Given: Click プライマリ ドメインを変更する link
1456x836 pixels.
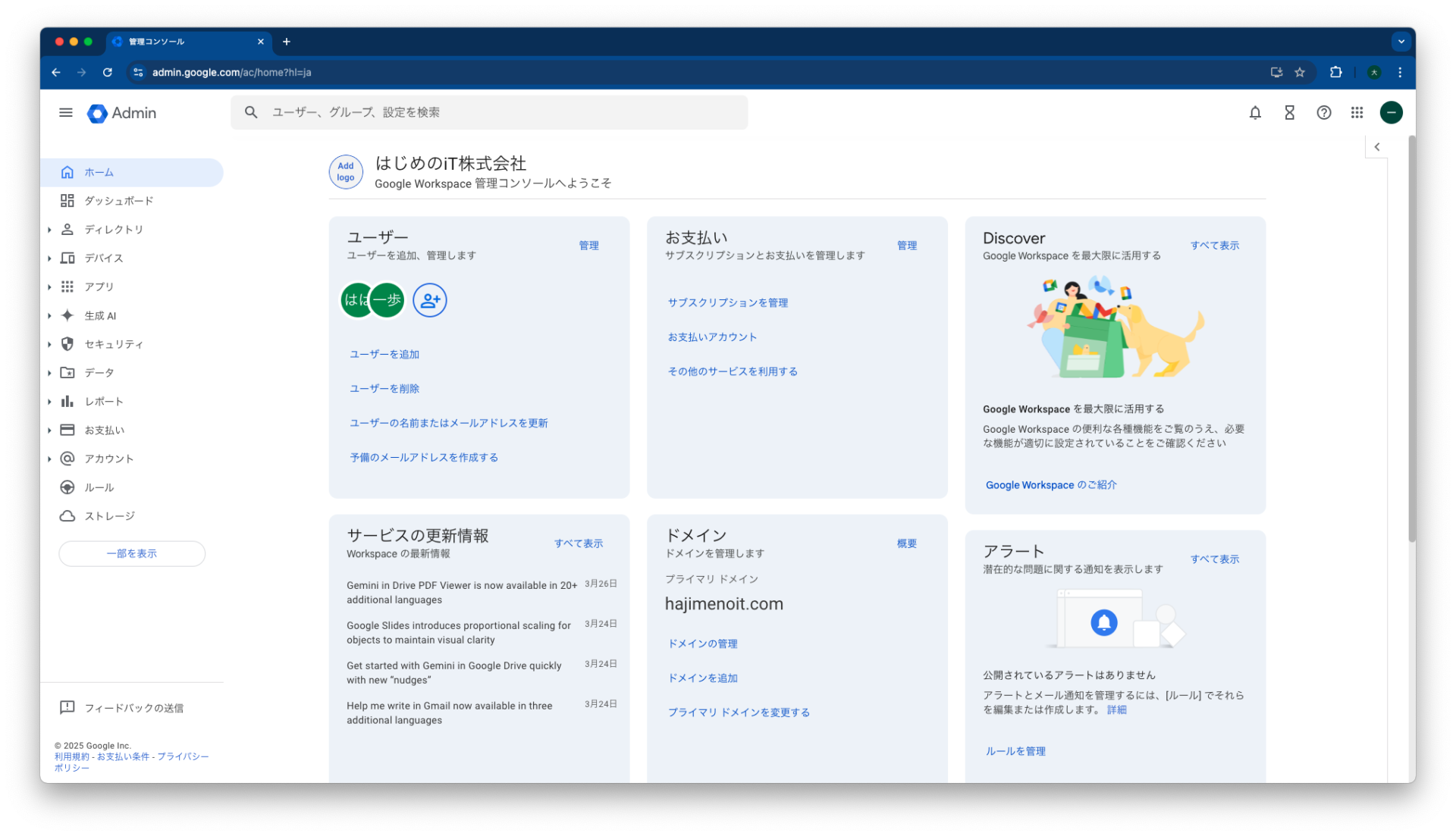Looking at the screenshot, I should coord(739,712).
